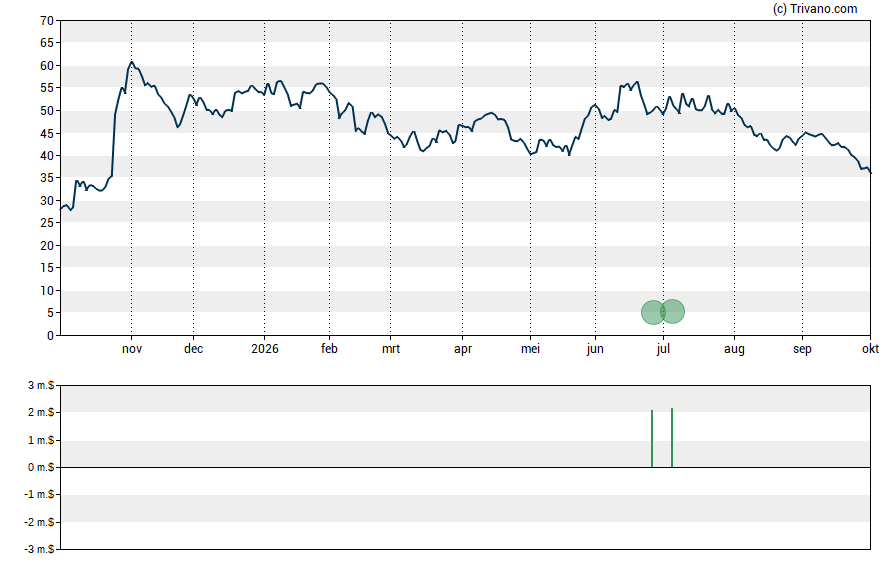Click the '(c) Trivano.com' copyright text
The width and height of the screenshot is (888, 565).
pyautogui.click(x=815, y=9)
